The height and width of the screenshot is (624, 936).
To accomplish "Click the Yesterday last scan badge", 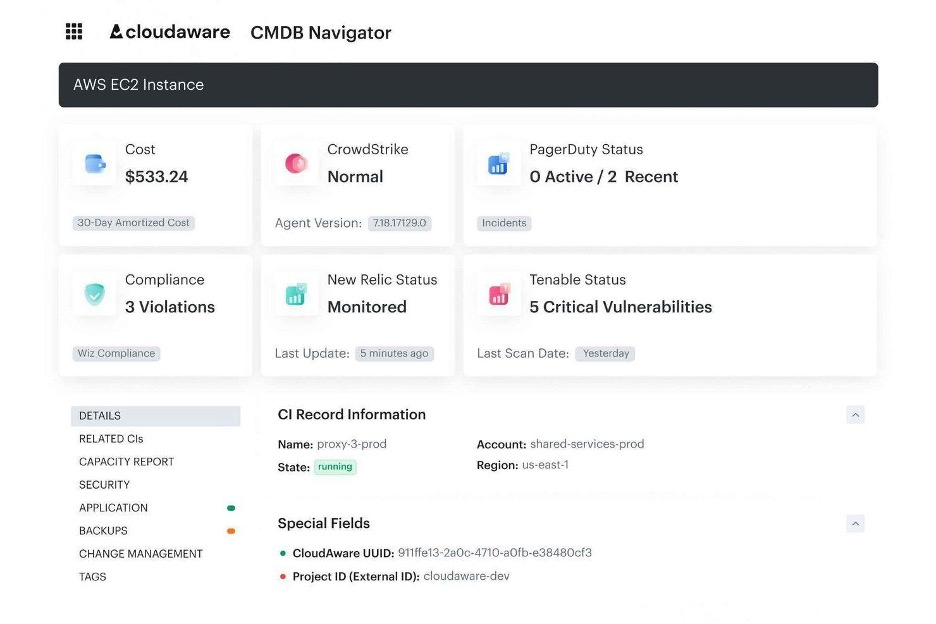I will (x=605, y=353).
